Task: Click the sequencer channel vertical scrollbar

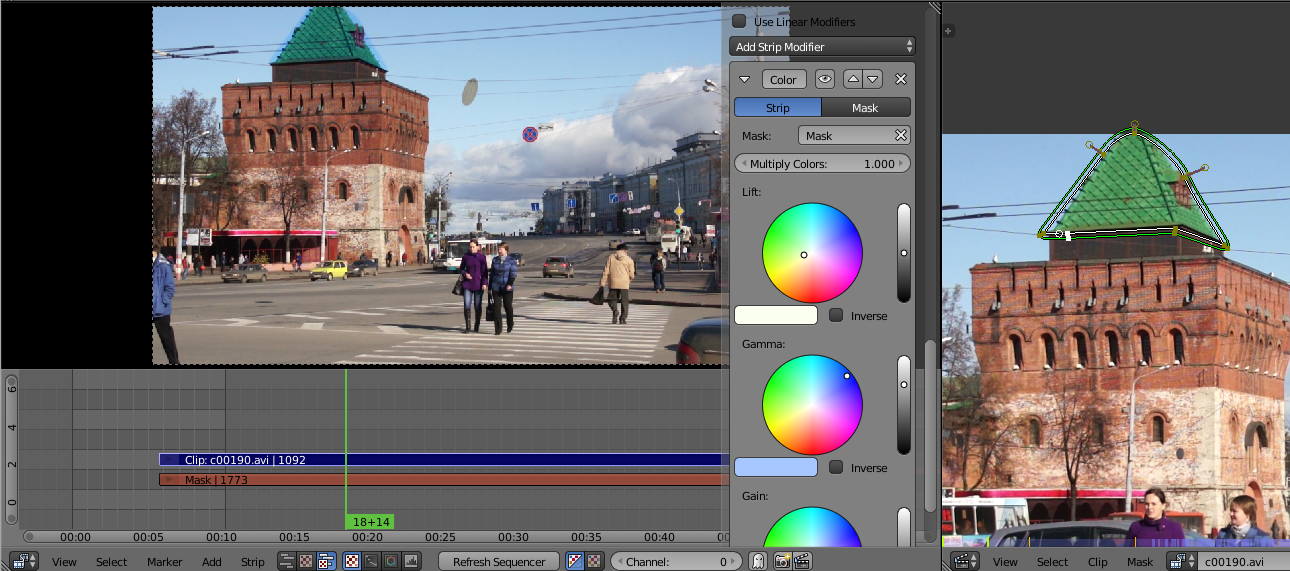Action: pos(11,449)
